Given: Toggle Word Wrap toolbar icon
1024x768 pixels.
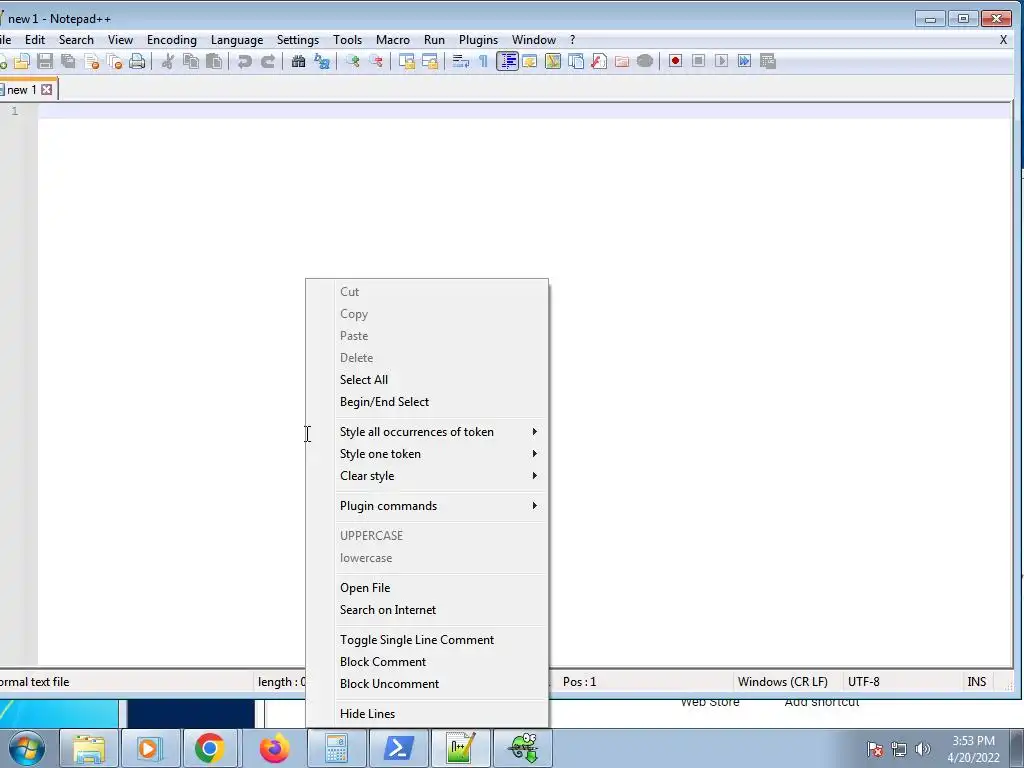Looking at the screenshot, I should (x=460, y=61).
